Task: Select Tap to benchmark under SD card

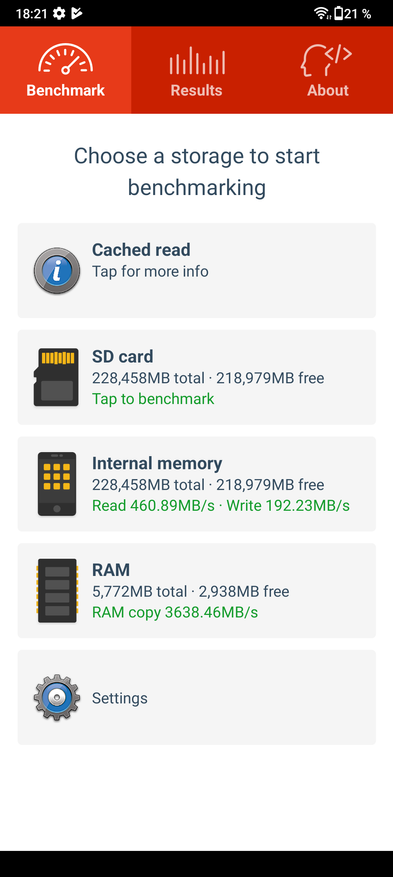Action: click(153, 399)
